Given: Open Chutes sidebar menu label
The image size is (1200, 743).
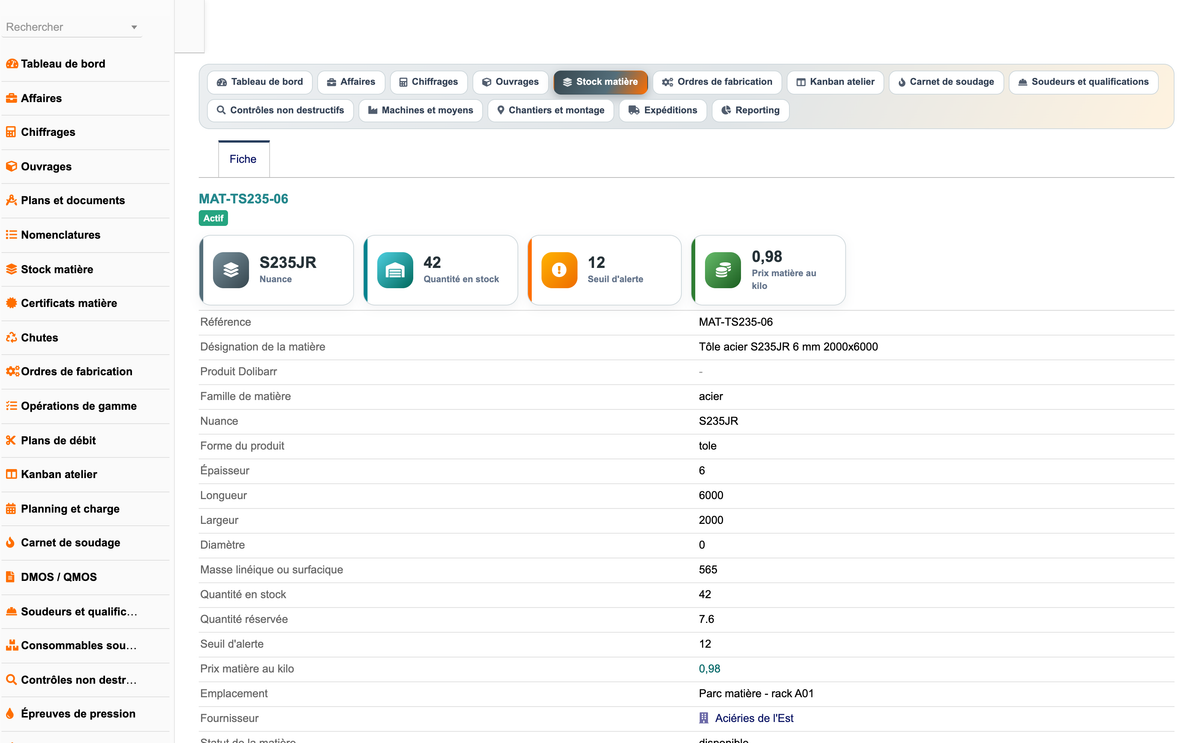Looking at the screenshot, I should tap(40, 337).
